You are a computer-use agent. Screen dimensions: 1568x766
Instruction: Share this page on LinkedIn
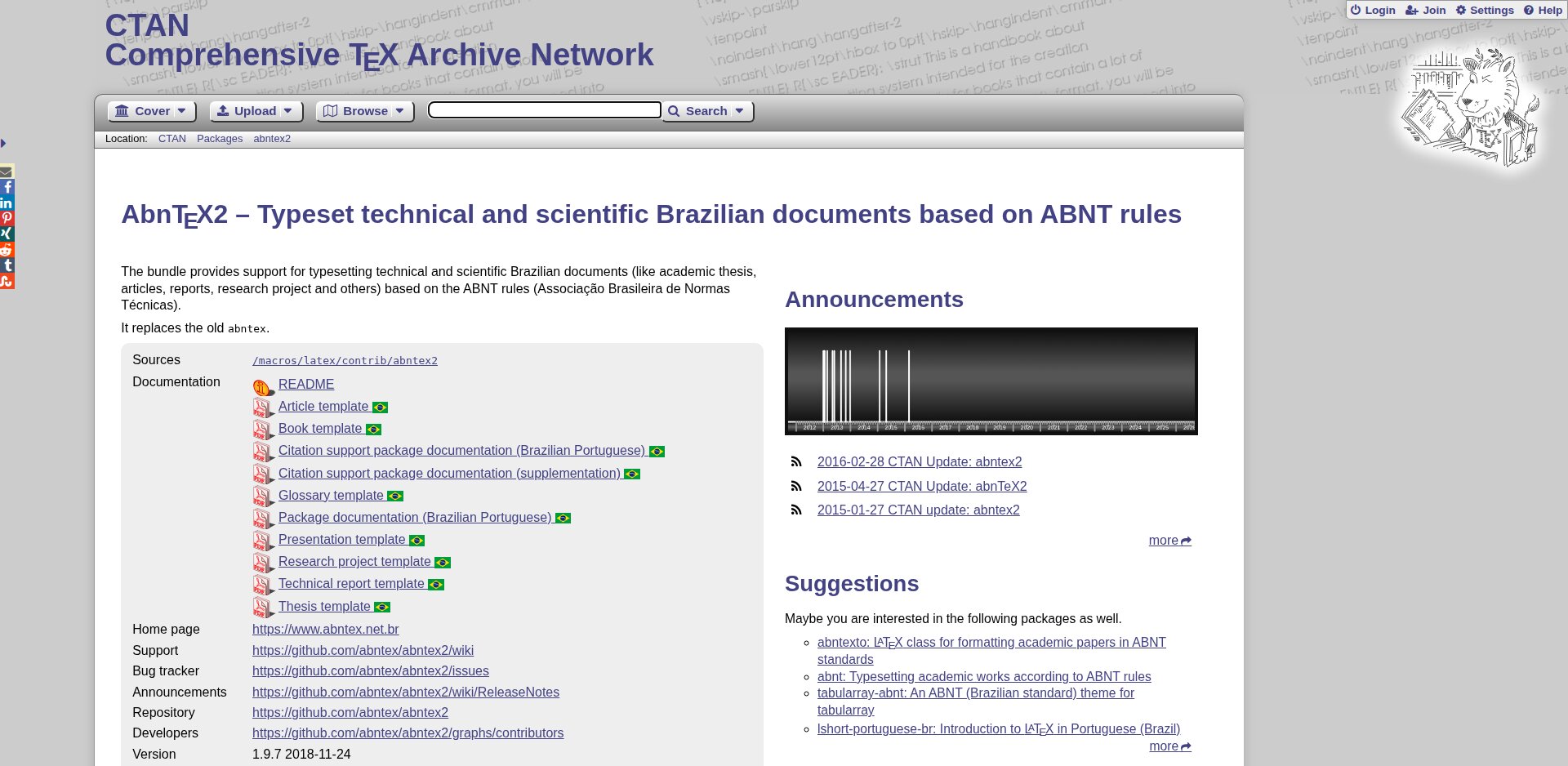[7, 203]
